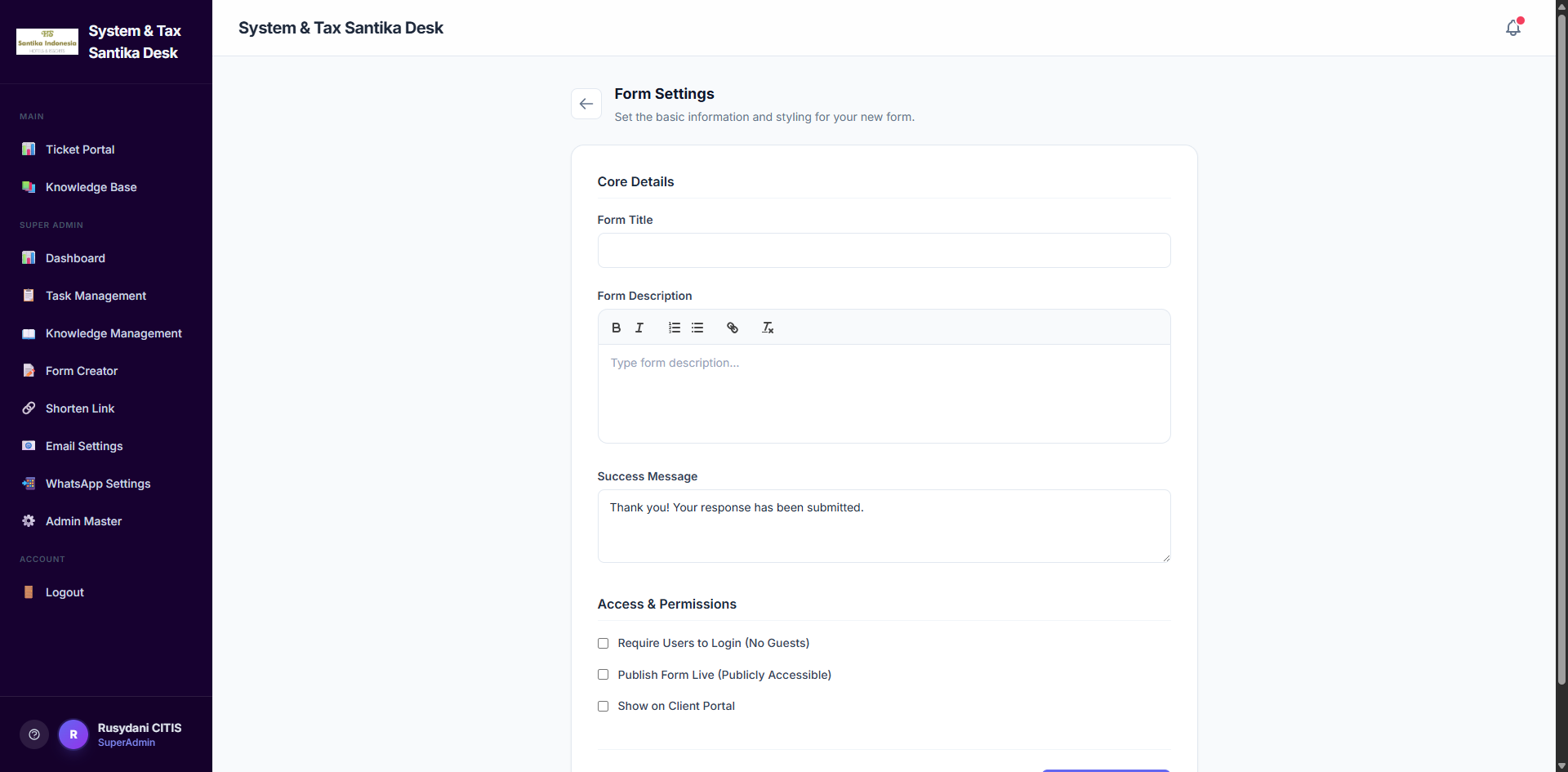Enable Require Users to Login (No Guests)

(603, 643)
